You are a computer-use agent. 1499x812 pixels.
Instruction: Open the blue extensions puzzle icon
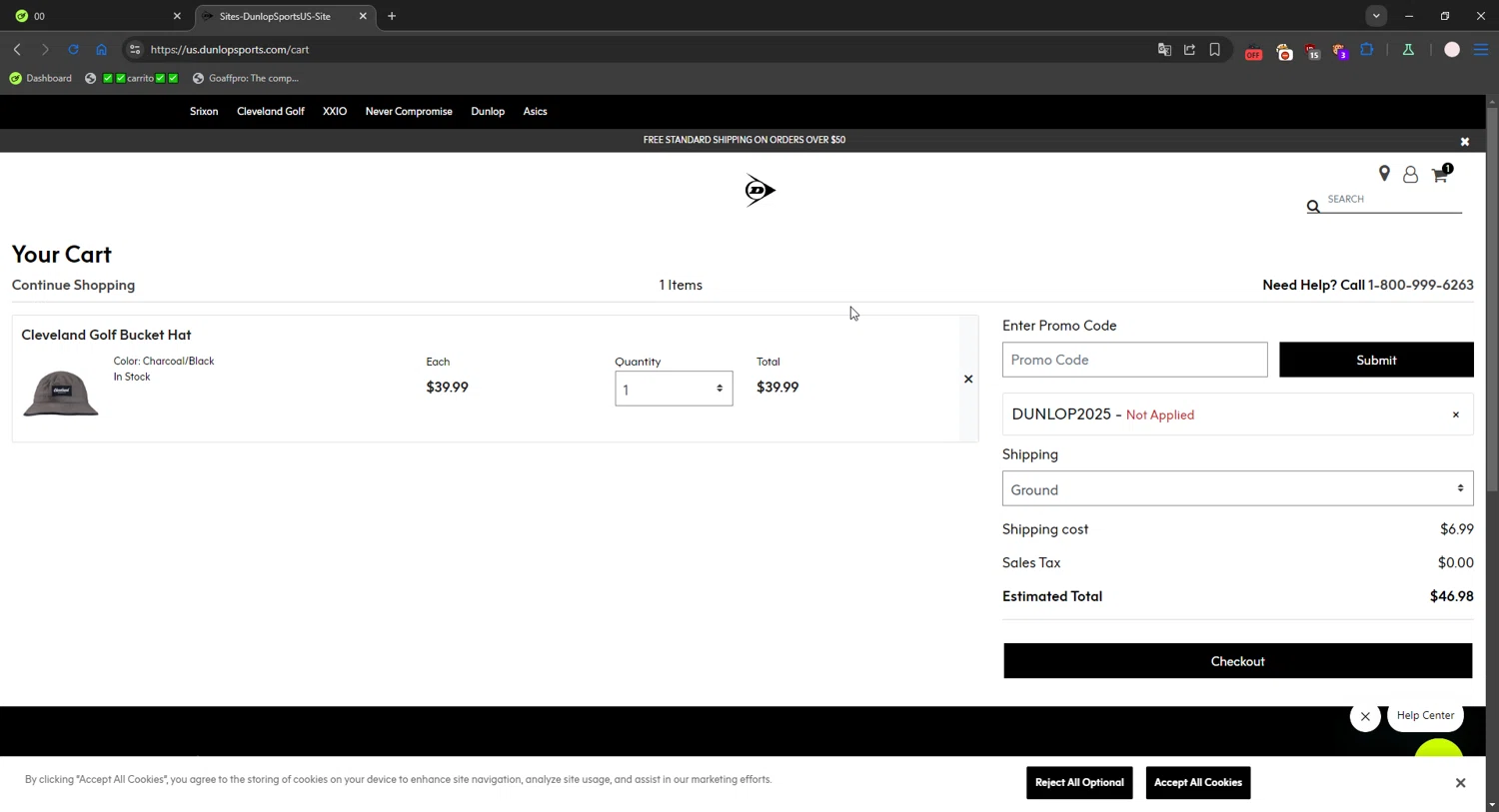point(1367,49)
